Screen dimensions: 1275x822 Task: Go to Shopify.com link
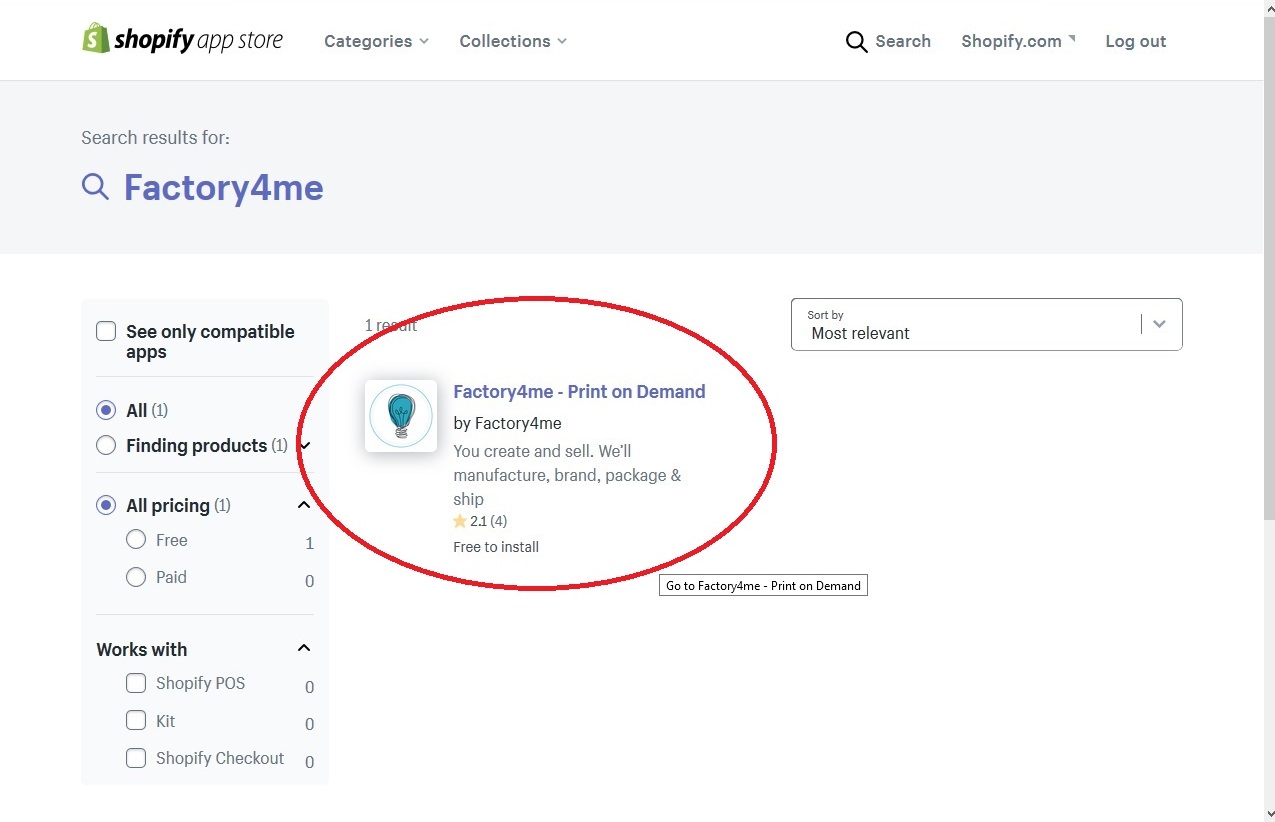point(1018,41)
